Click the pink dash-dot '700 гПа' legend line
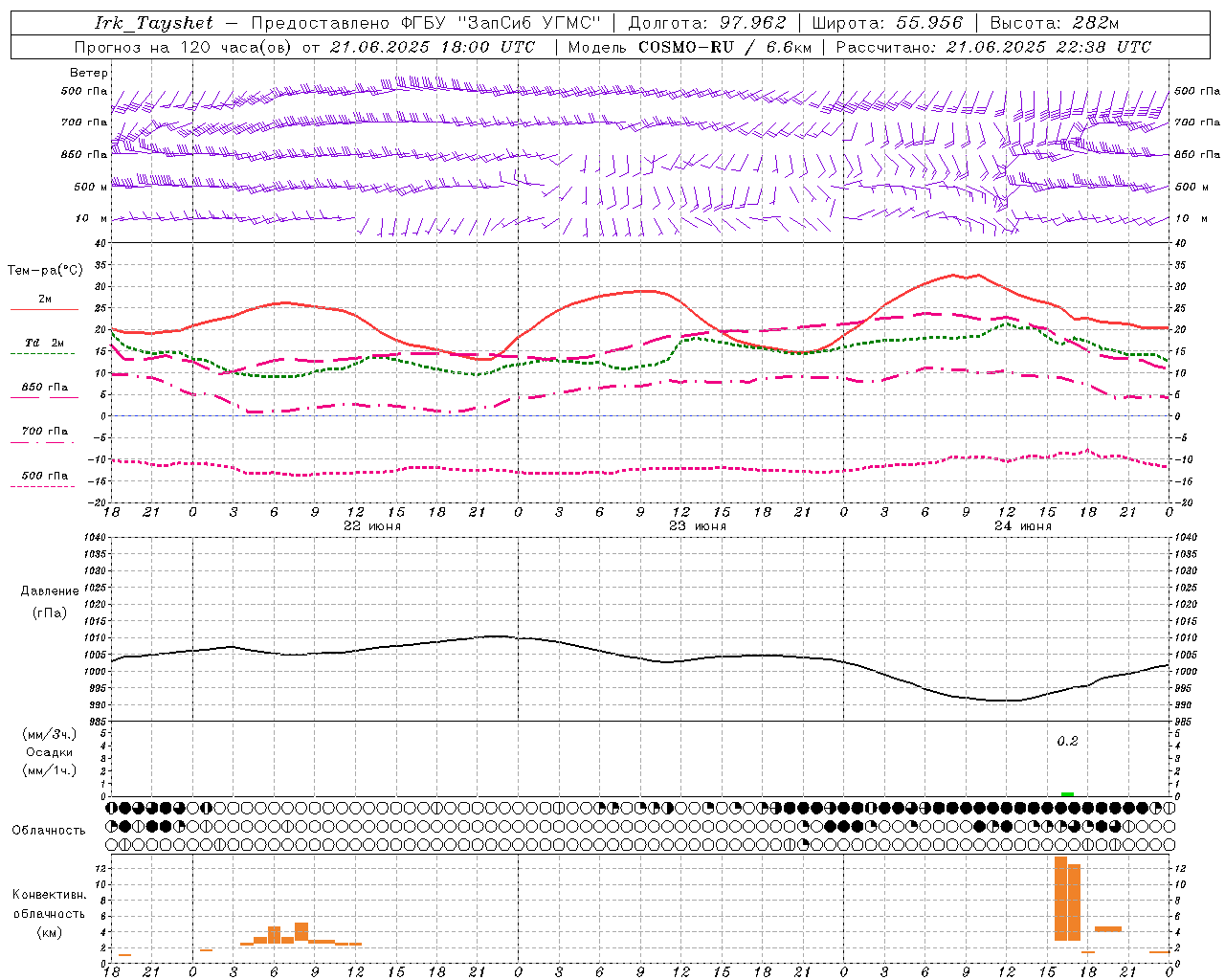 (43, 442)
